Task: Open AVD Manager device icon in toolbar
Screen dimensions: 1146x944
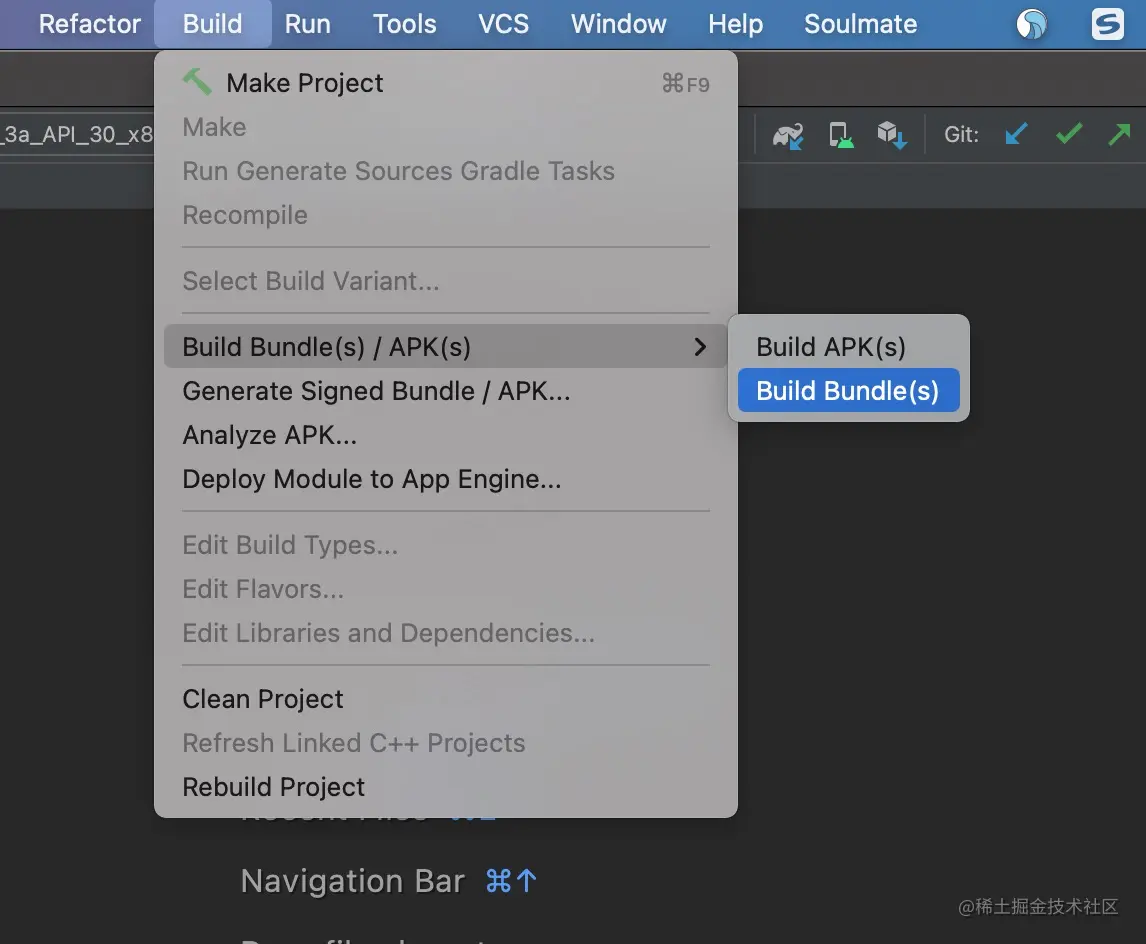Action: pos(840,135)
